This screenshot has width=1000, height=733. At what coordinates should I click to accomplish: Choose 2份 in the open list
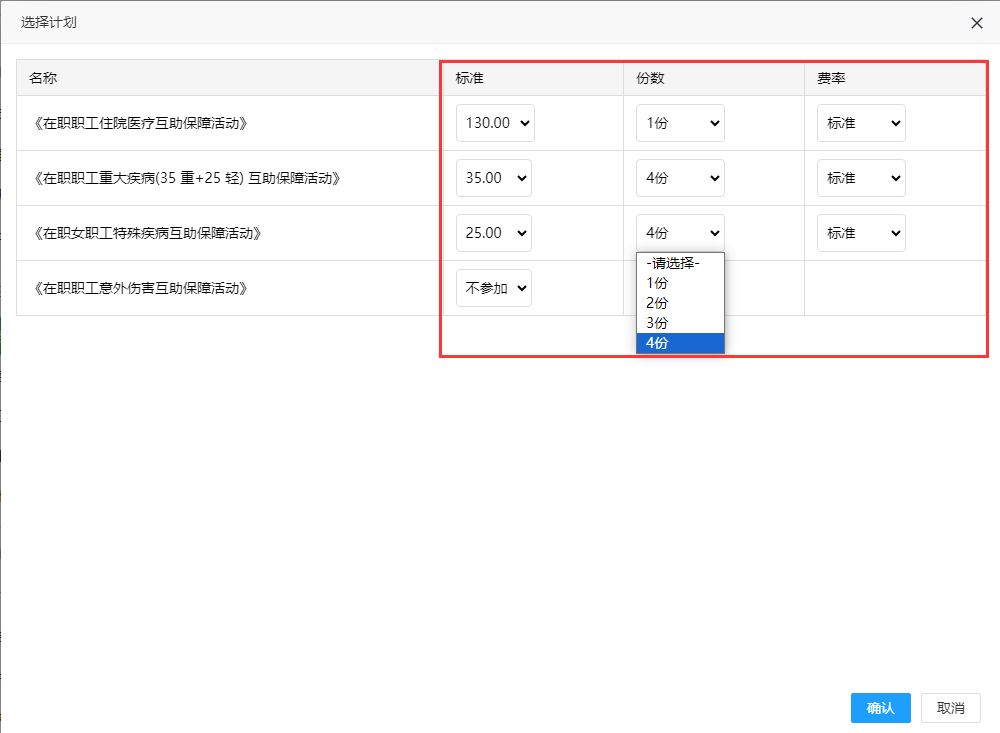[680, 303]
